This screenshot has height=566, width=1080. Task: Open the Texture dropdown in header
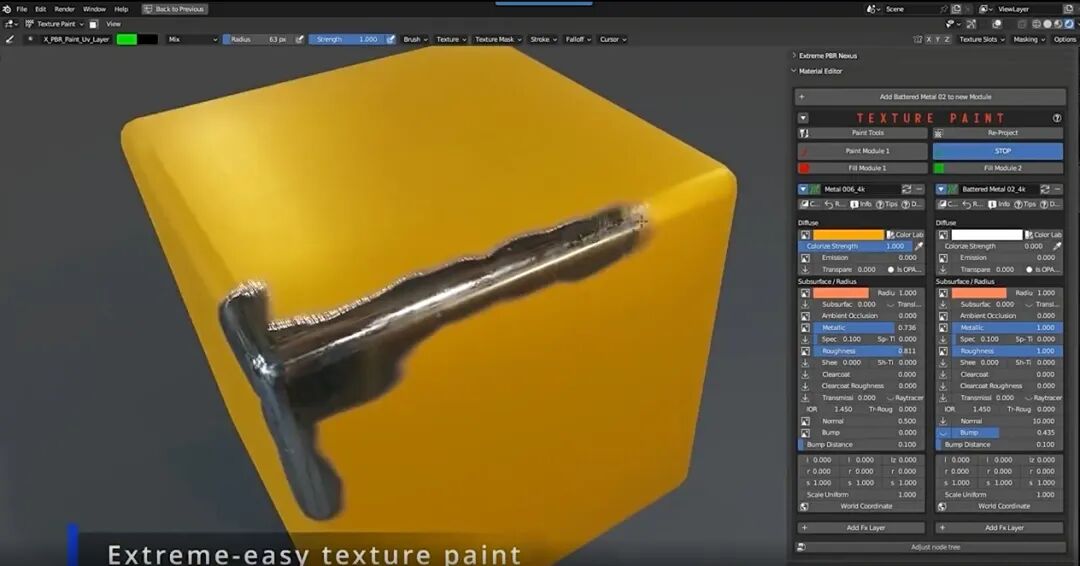click(x=451, y=39)
